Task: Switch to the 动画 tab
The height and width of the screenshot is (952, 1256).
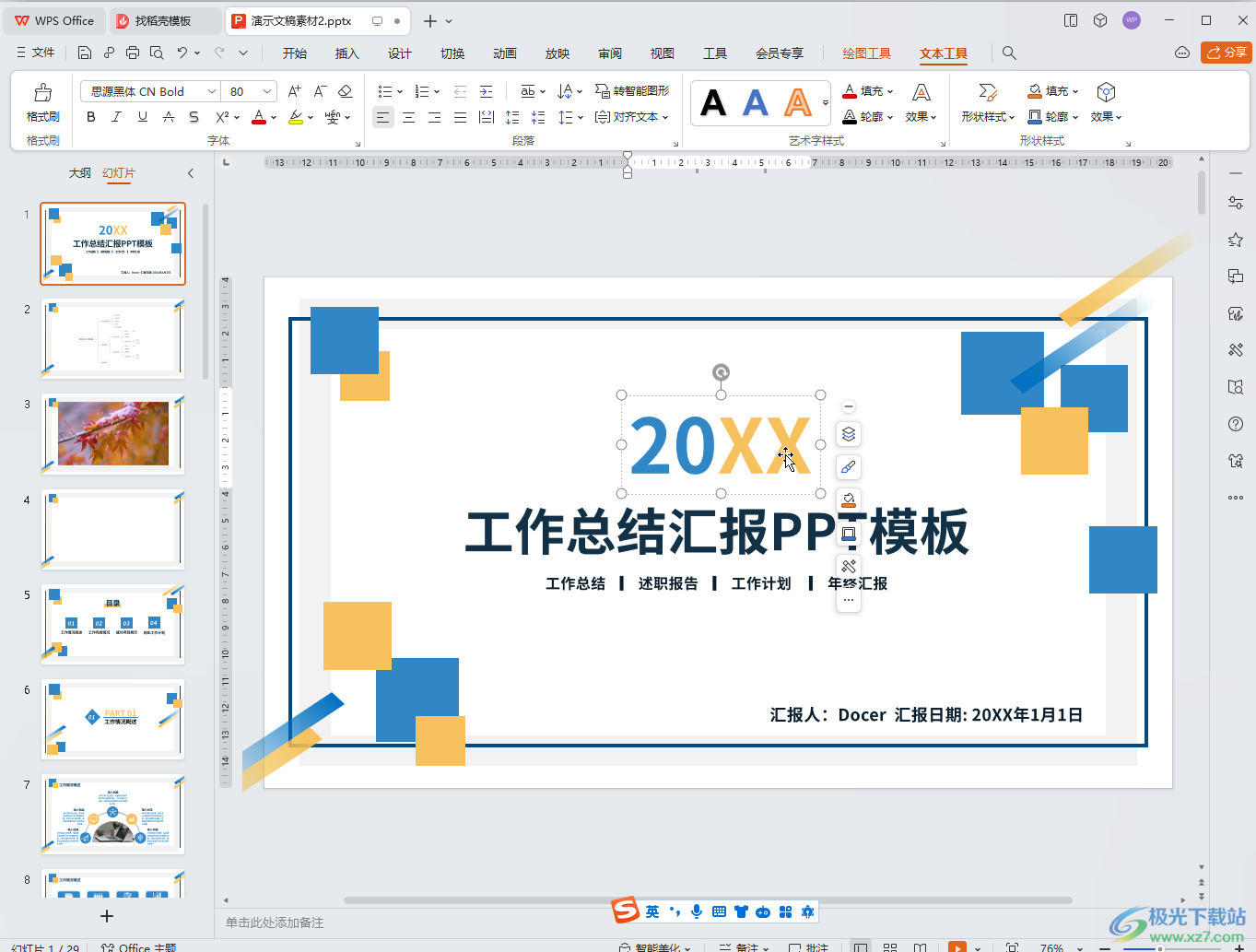Action: (505, 53)
